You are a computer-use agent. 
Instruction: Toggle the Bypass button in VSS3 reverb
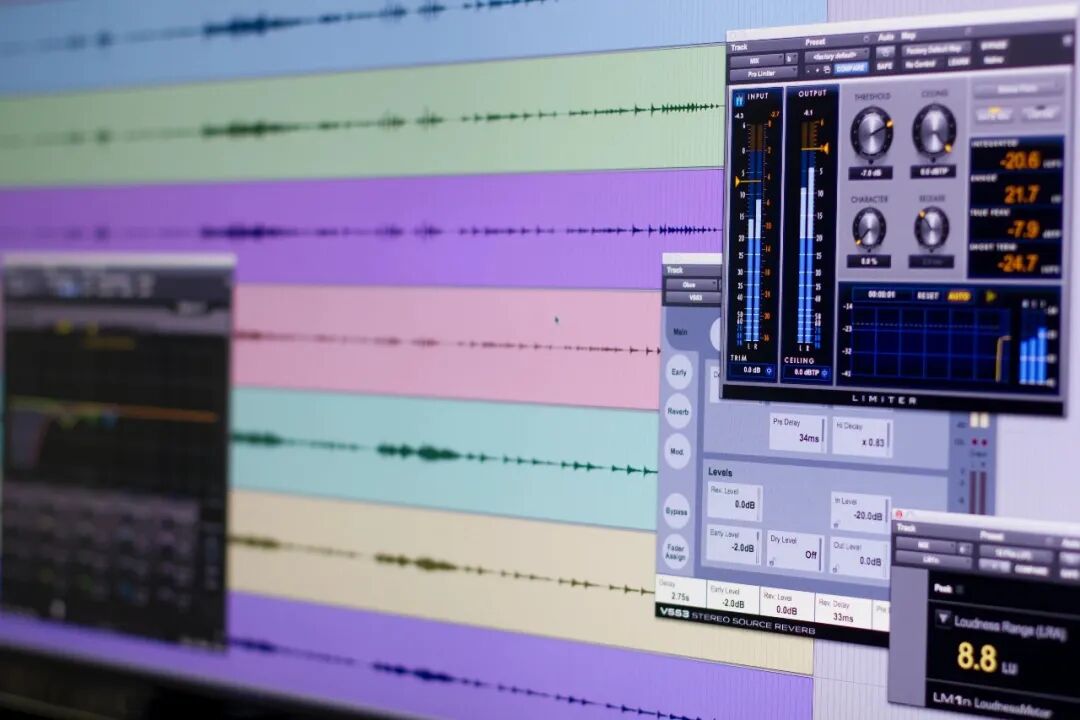(677, 511)
